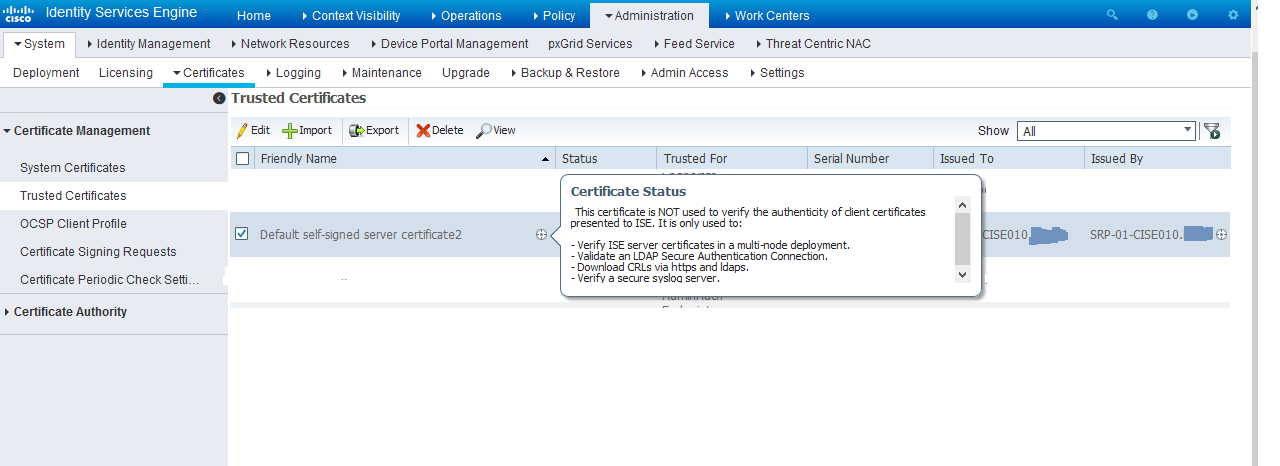Click target icon at end of Issued By cell
Viewport: 1280px width, 466px height.
coord(1221,234)
